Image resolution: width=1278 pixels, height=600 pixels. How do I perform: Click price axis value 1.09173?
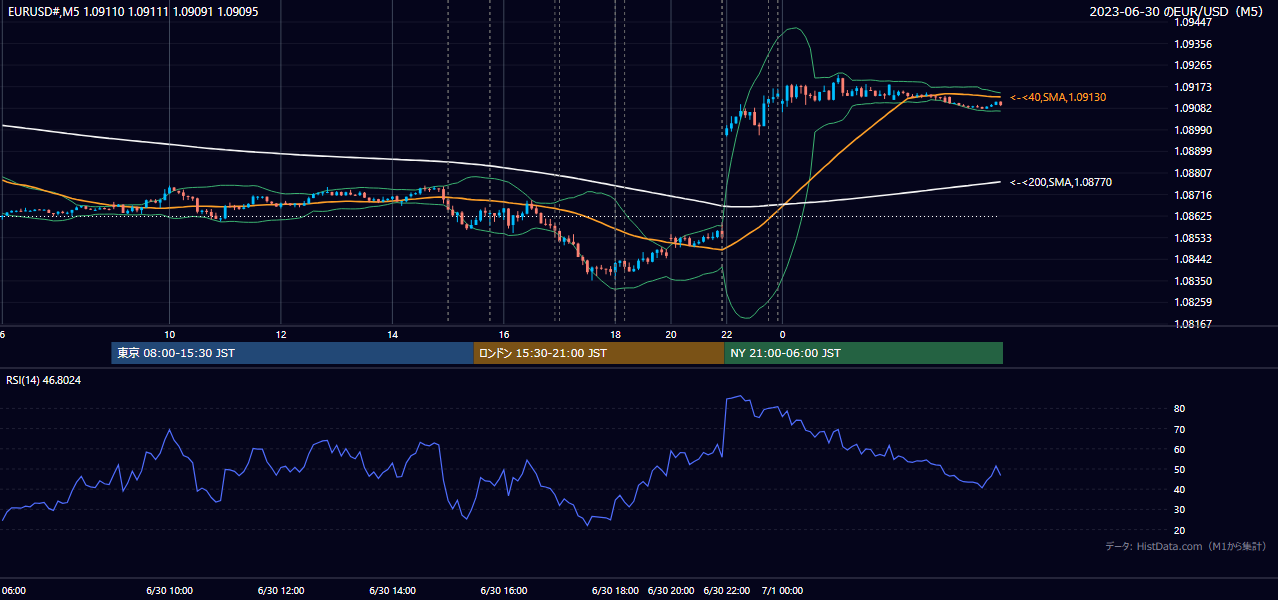coord(1193,87)
